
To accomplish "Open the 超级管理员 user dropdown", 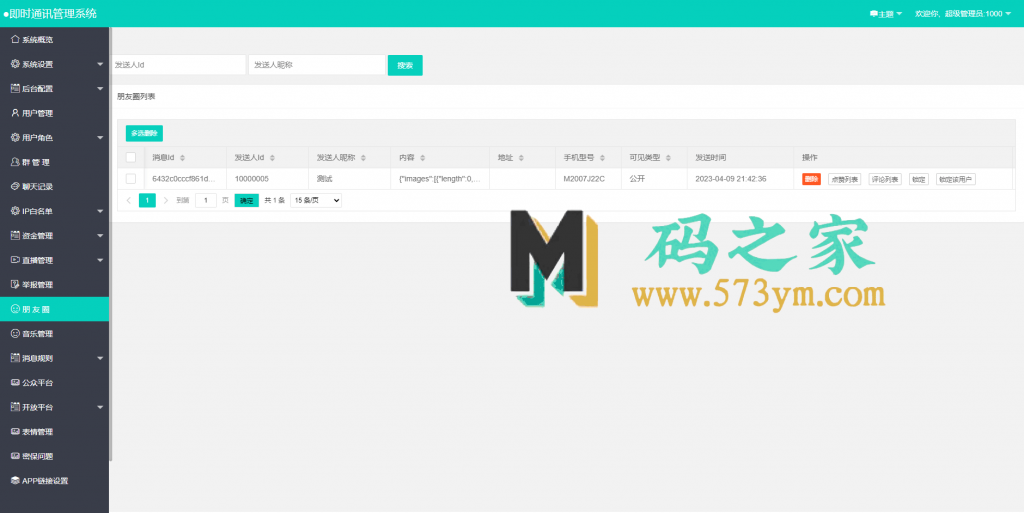I will click(963, 14).
